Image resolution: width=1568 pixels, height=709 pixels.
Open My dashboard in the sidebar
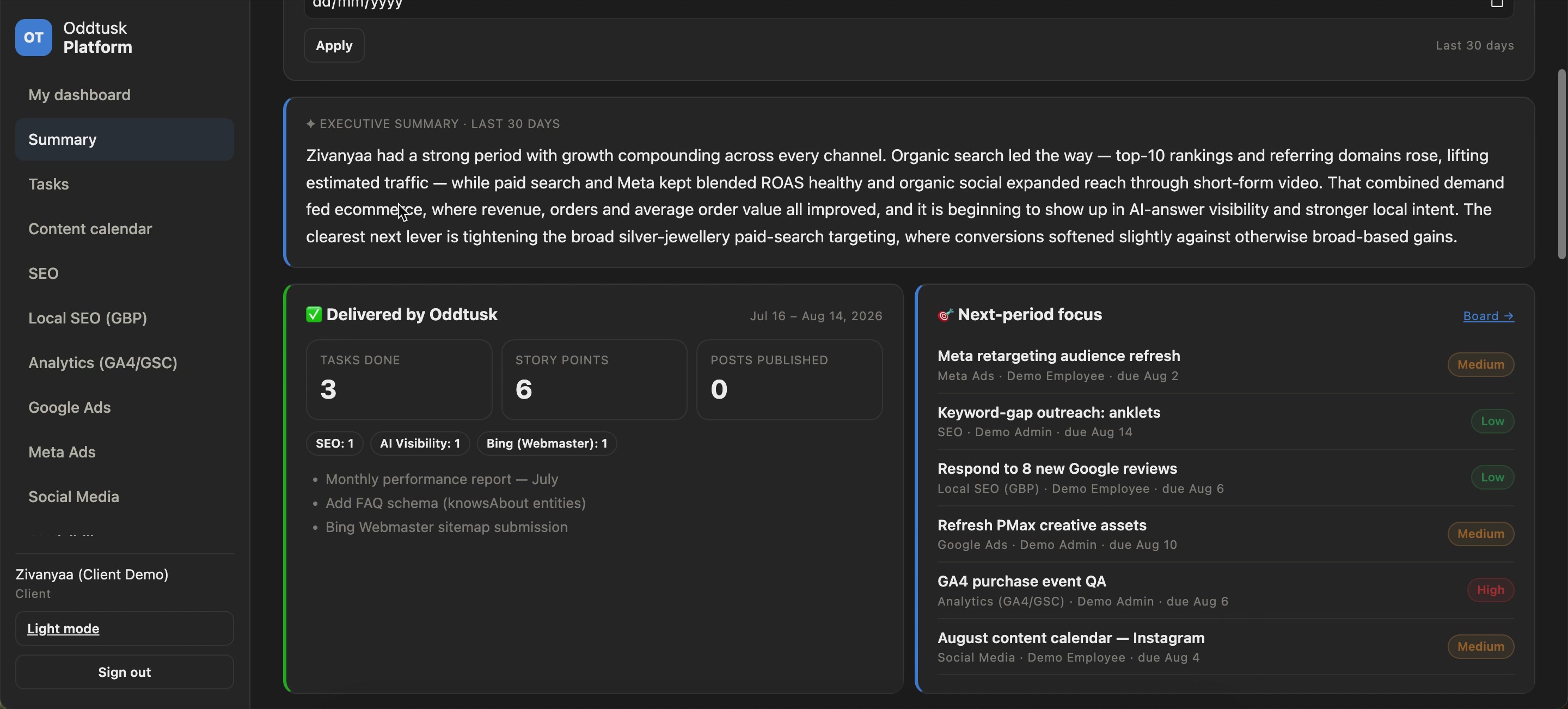(x=125, y=95)
